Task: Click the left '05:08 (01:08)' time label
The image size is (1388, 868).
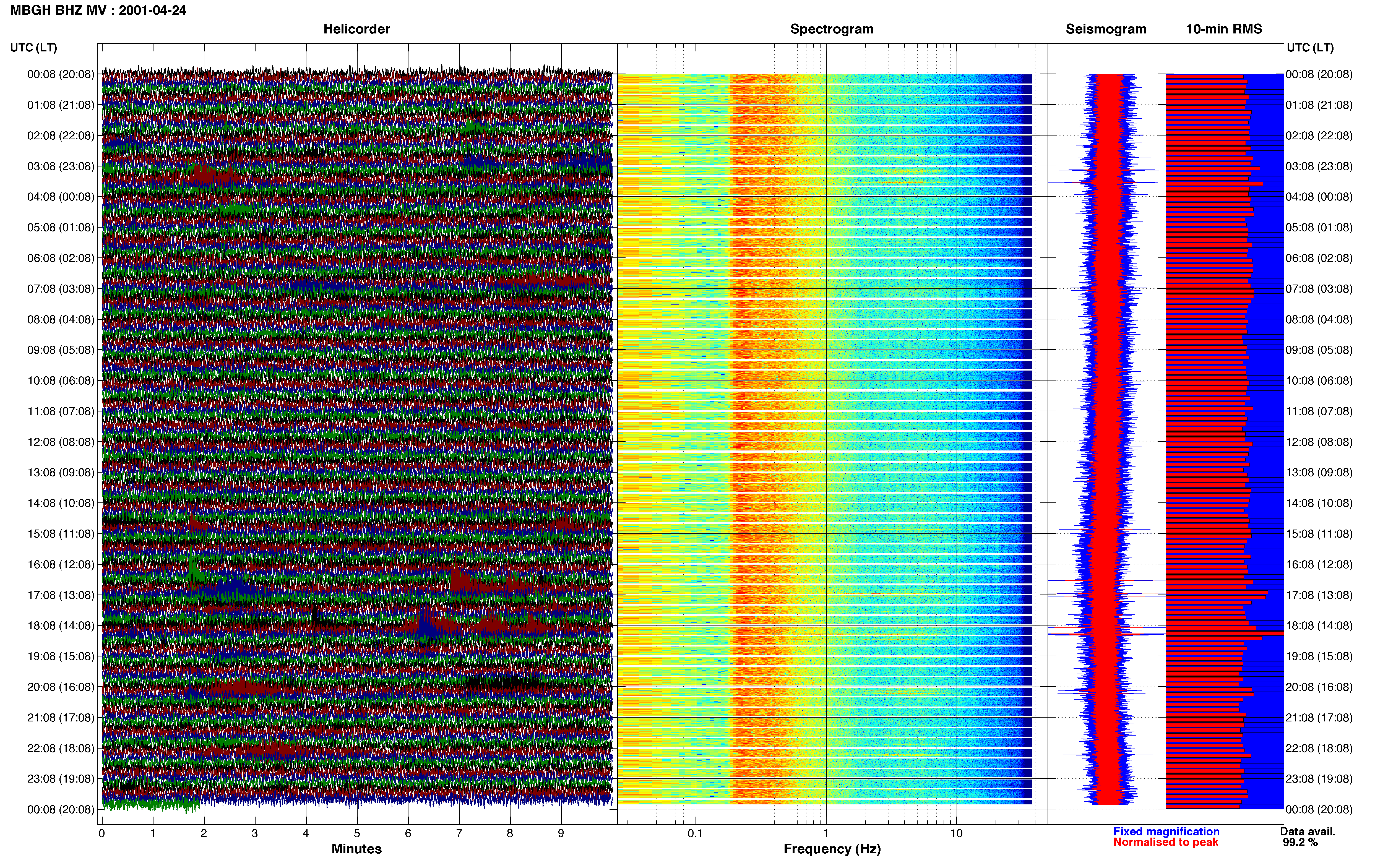Action: (x=60, y=227)
